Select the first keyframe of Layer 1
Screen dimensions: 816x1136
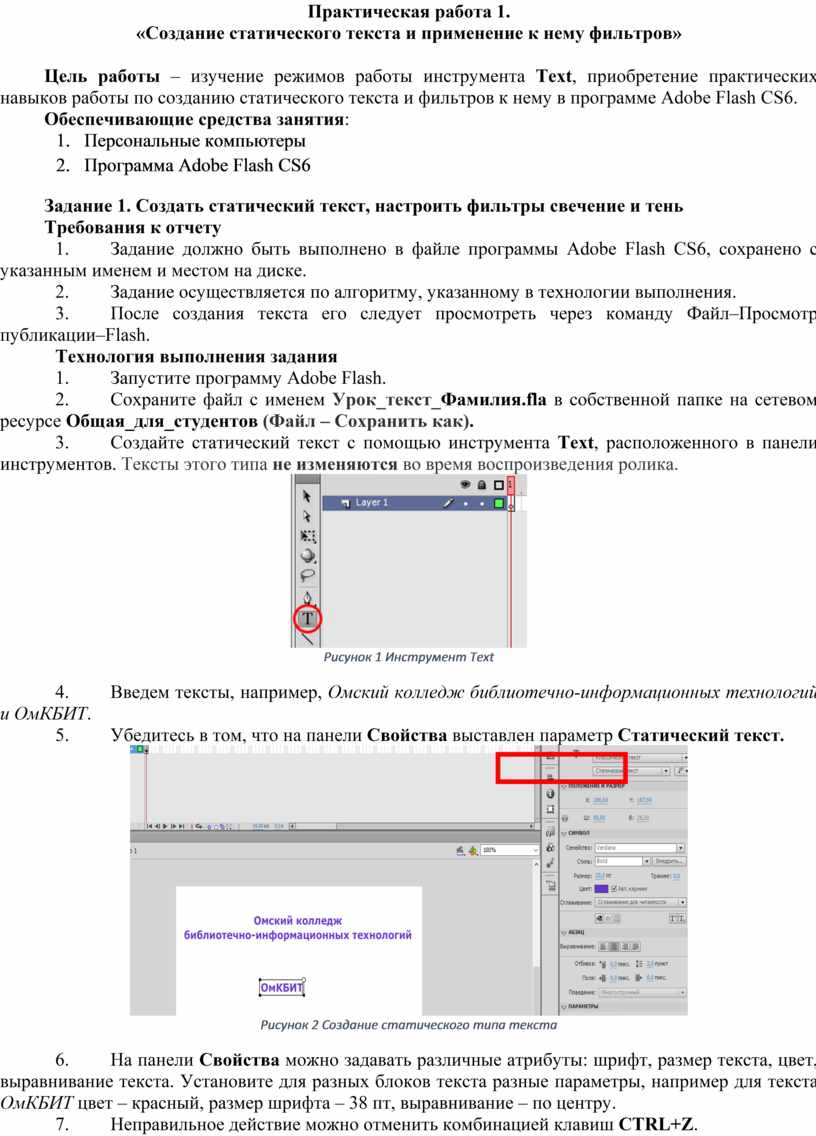[x=510, y=503]
